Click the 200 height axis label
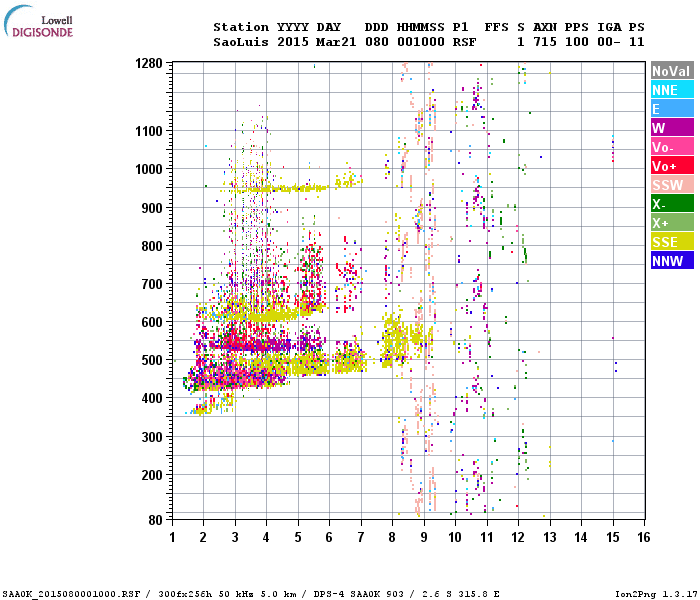The image size is (700, 600). coord(152,475)
